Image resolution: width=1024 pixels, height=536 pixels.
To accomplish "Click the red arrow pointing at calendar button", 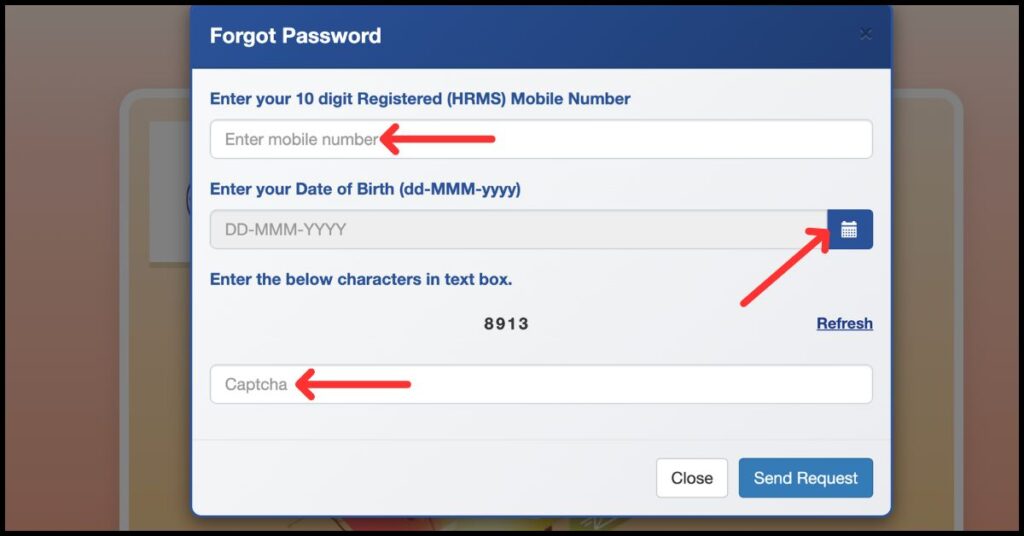I will [785, 267].
